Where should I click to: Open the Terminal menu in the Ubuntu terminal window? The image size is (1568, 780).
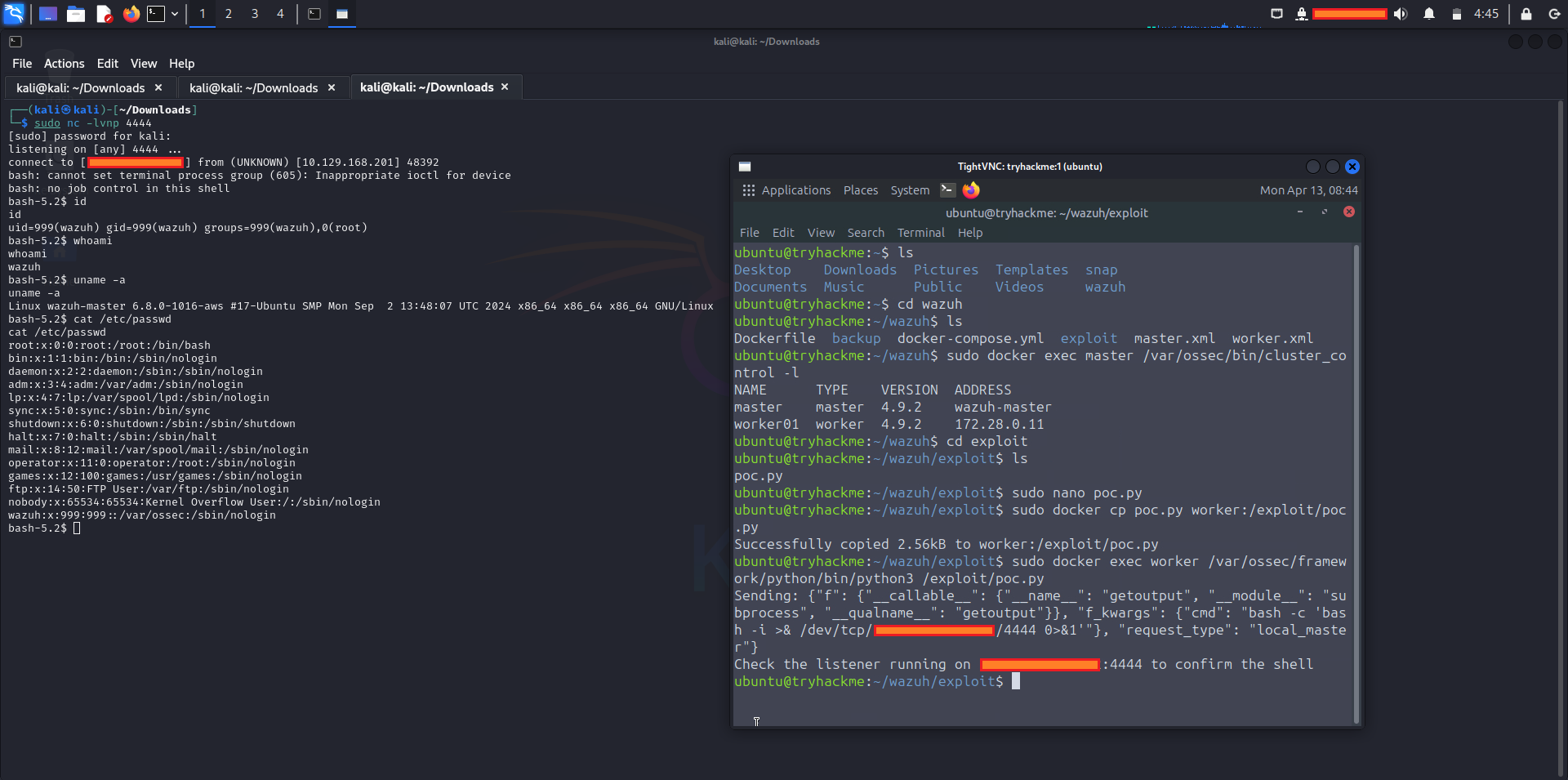(920, 232)
